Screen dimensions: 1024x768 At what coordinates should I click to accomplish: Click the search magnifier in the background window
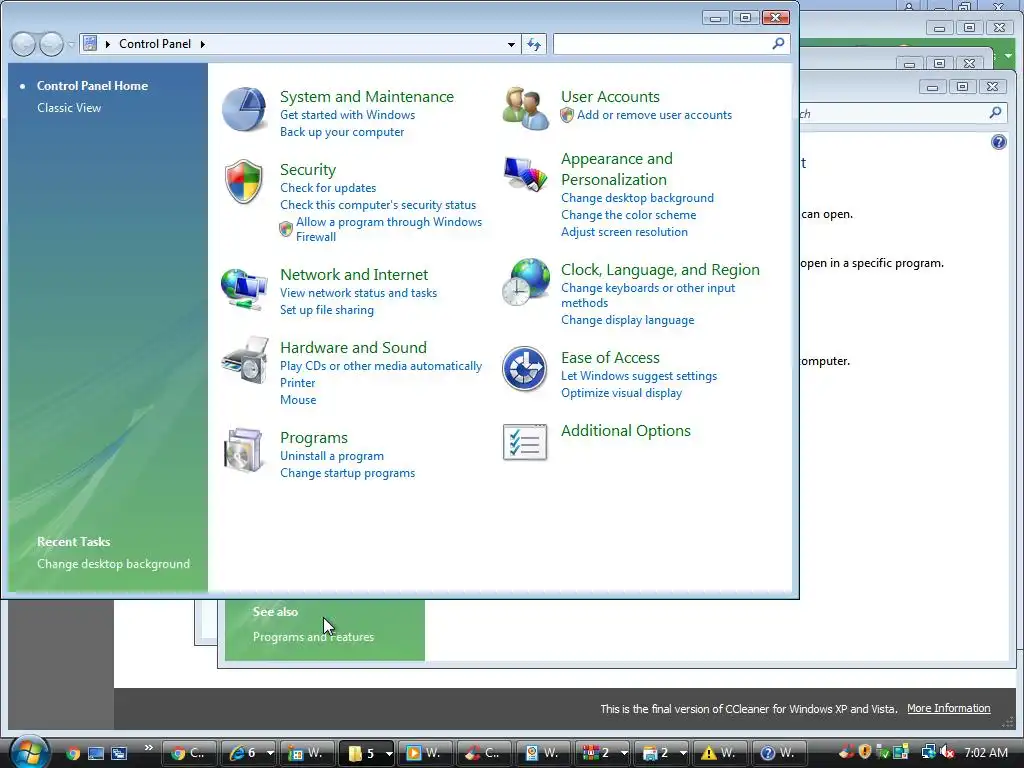coord(995,113)
